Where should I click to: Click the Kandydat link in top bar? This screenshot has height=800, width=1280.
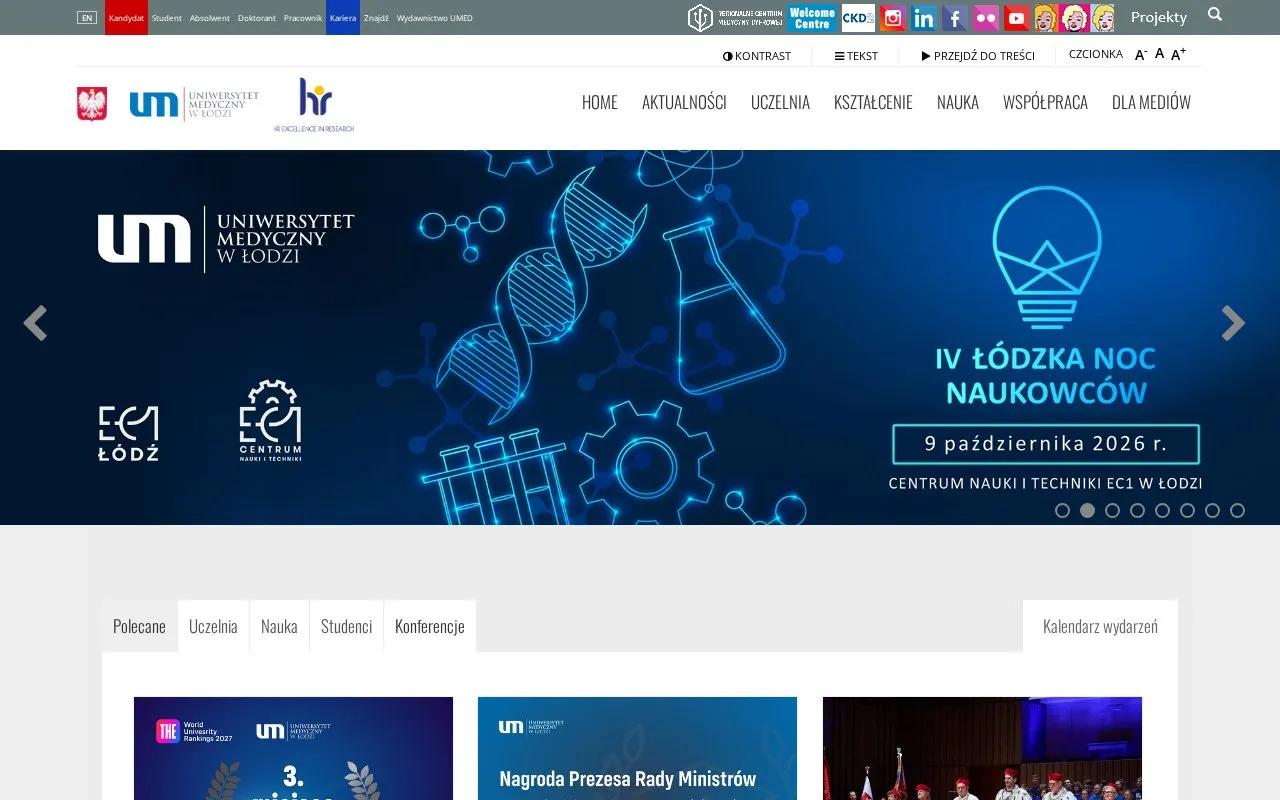(x=126, y=18)
